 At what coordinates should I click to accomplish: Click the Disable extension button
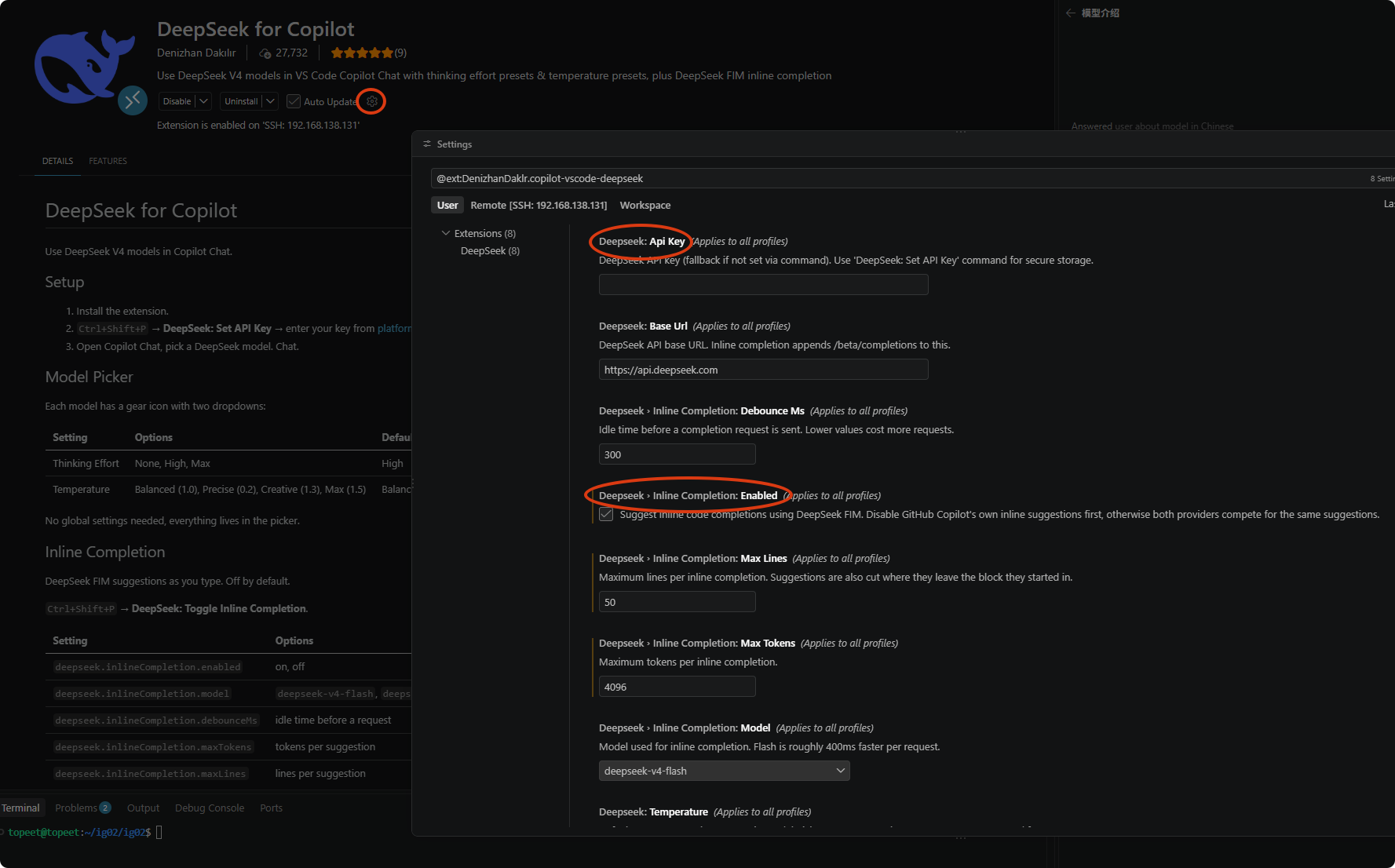pos(177,101)
